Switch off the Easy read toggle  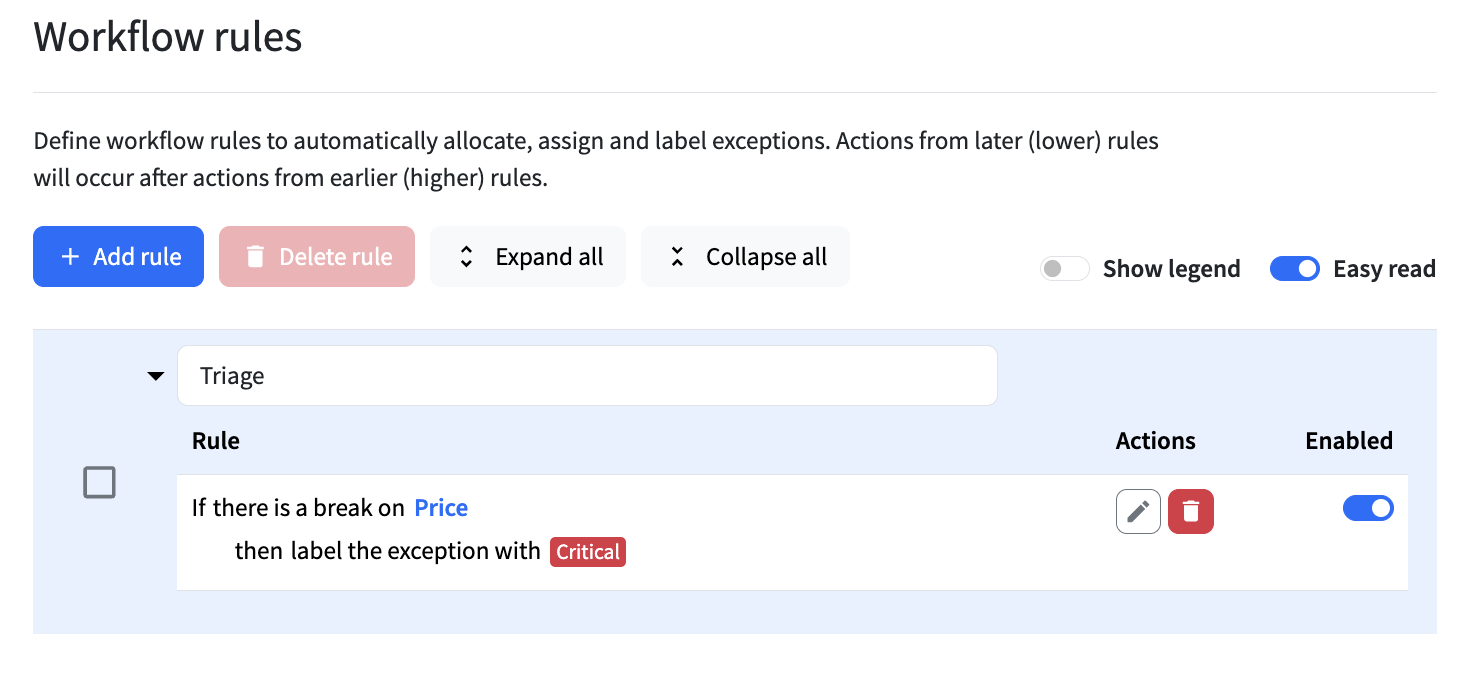click(1295, 269)
